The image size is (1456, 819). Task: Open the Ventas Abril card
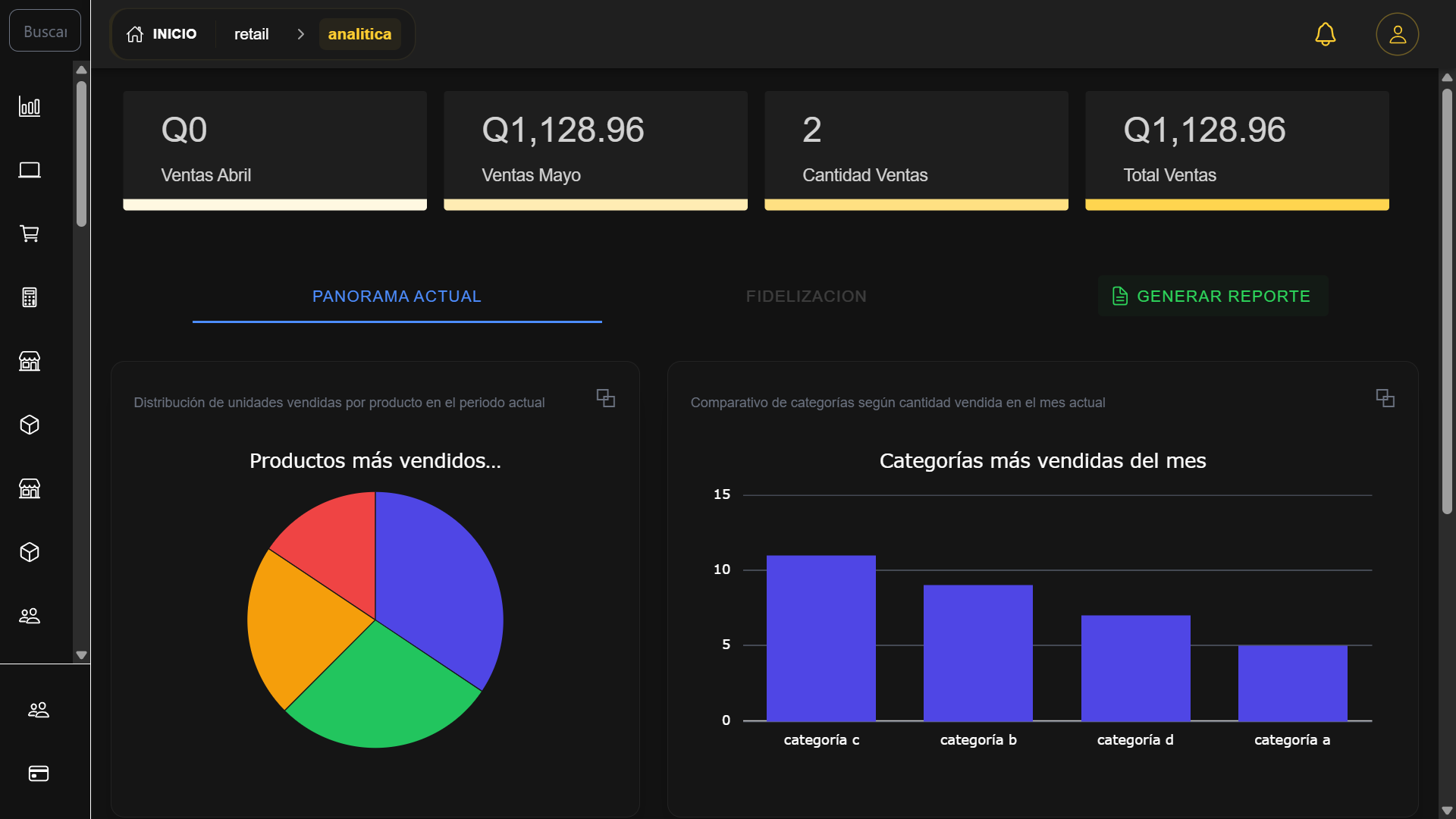click(x=275, y=150)
